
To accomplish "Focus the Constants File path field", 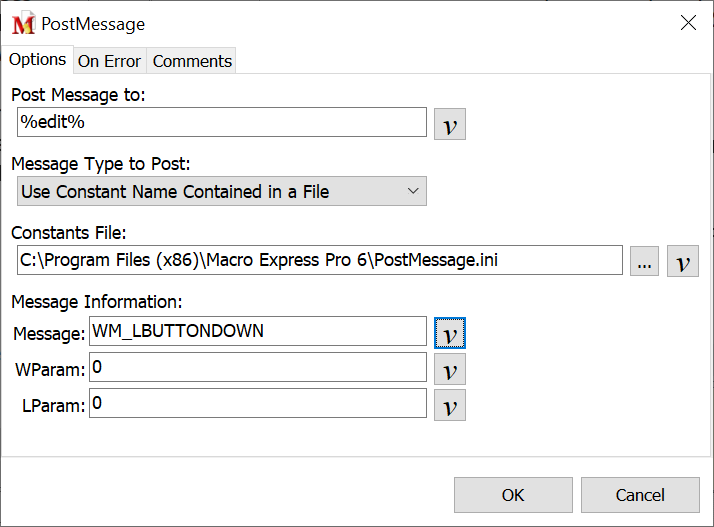I will (x=318, y=261).
